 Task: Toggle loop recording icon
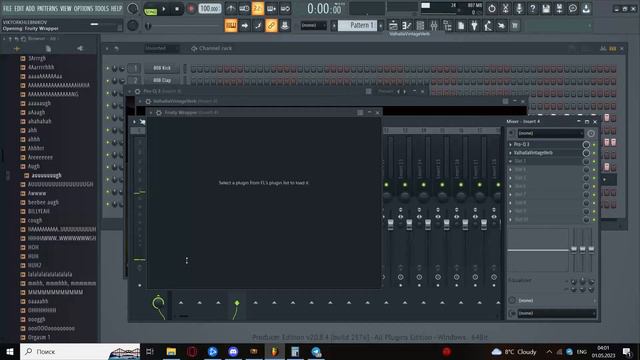click(x=285, y=9)
